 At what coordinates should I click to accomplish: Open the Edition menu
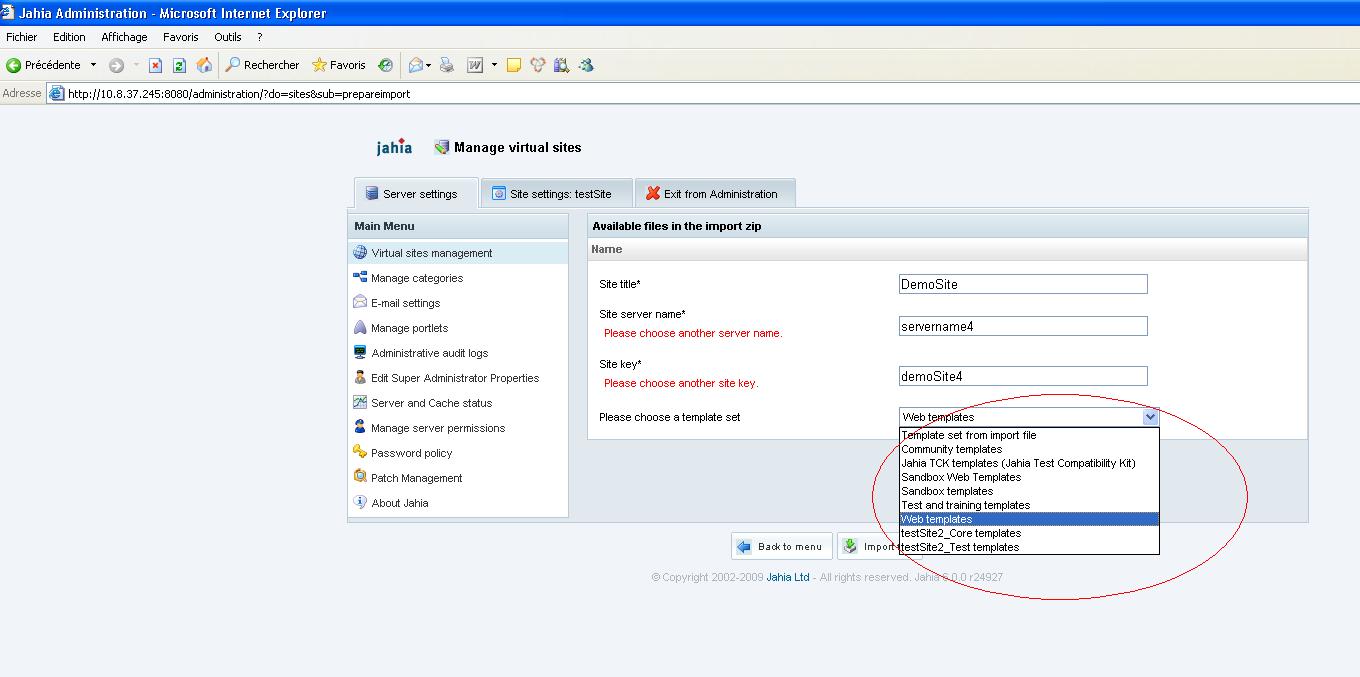[x=69, y=37]
